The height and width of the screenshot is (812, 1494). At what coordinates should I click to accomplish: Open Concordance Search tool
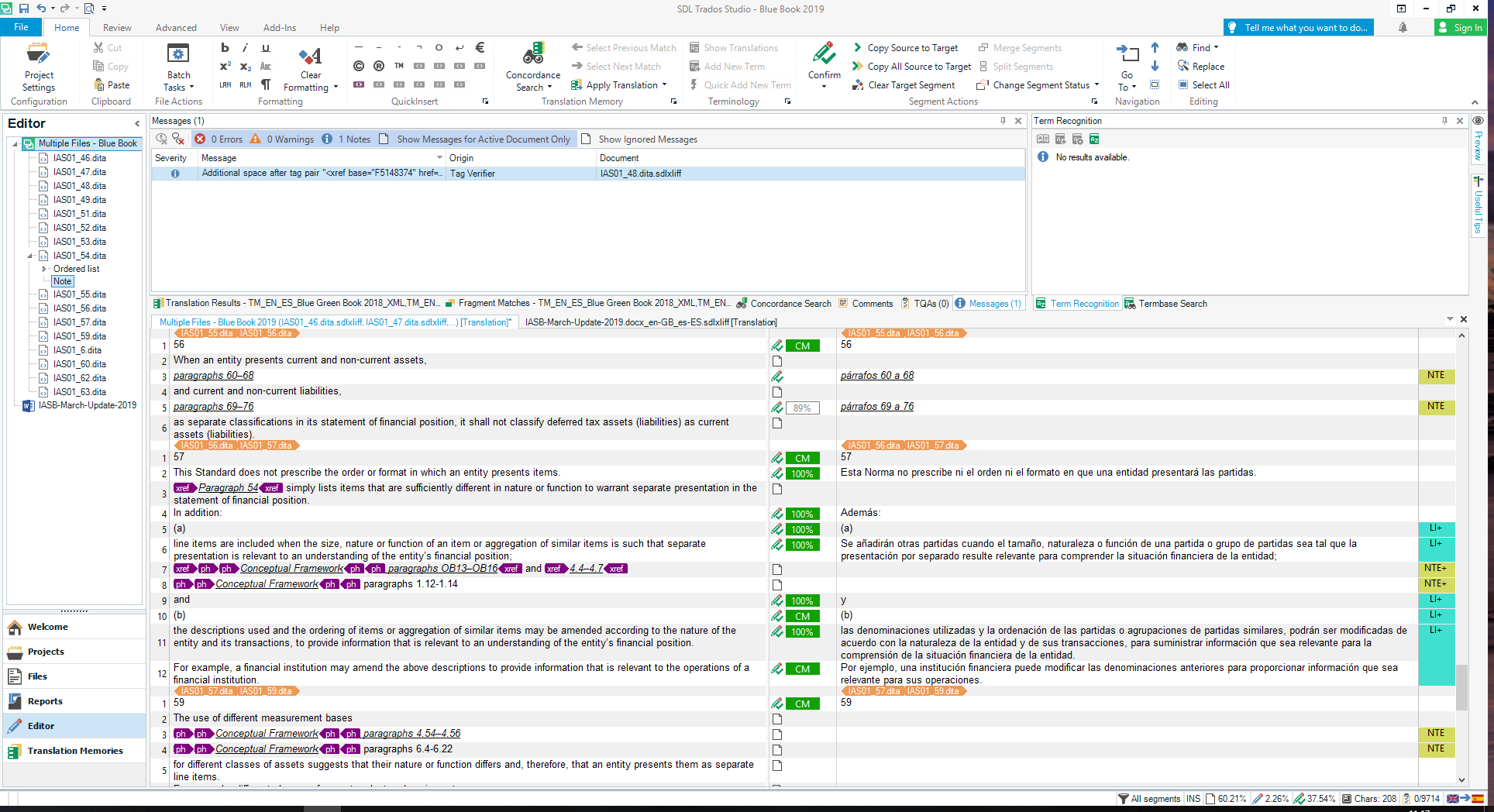532,56
